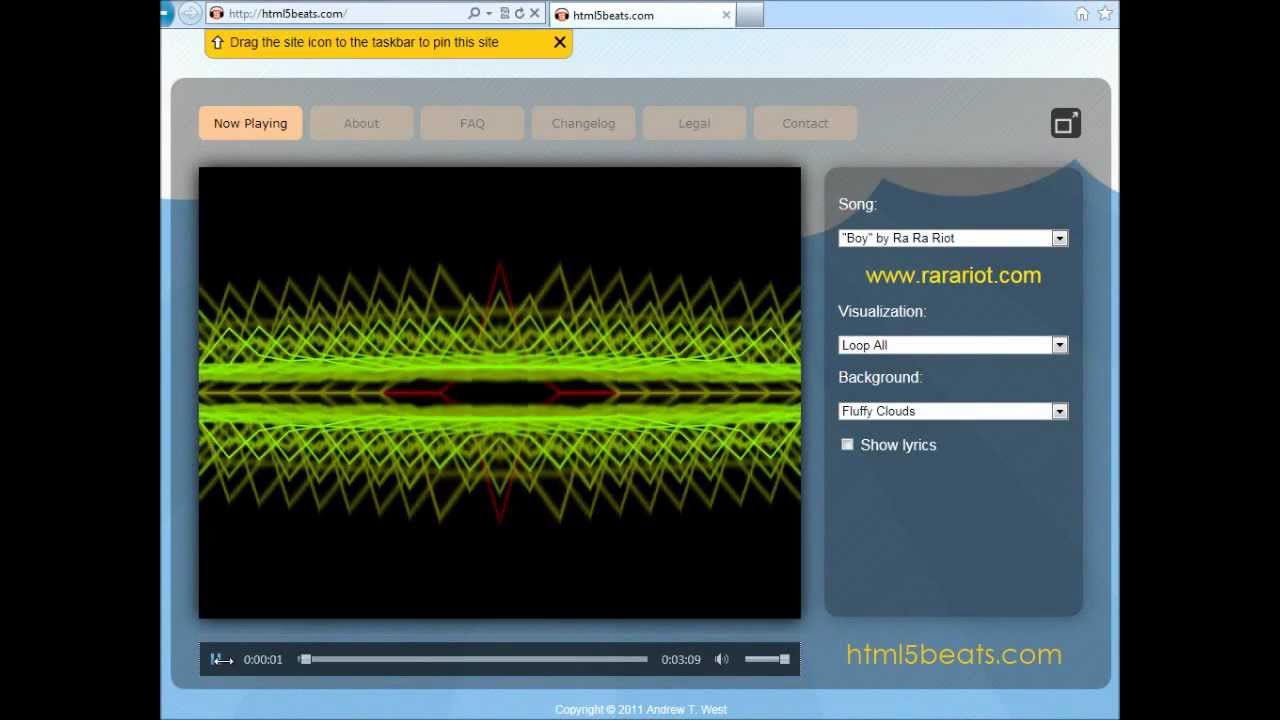Image resolution: width=1280 pixels, height=720 pixels.
Task: Click the search magnifier in address bar
Action: [474, 13]
